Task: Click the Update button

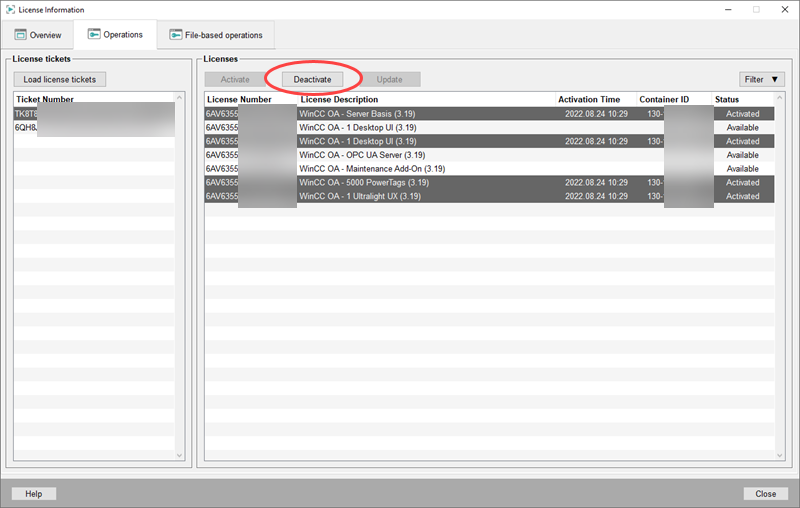Action: point(390,79)
